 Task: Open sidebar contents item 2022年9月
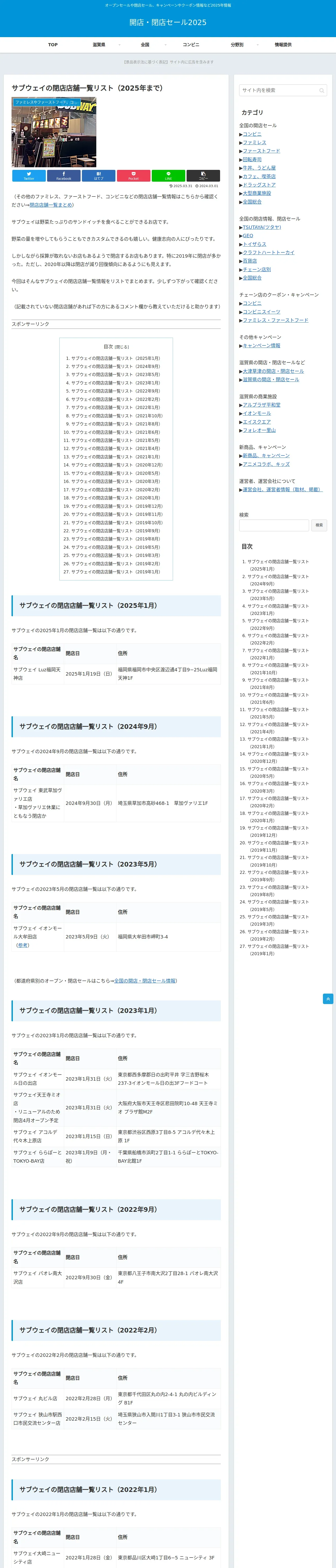[278, 625]
